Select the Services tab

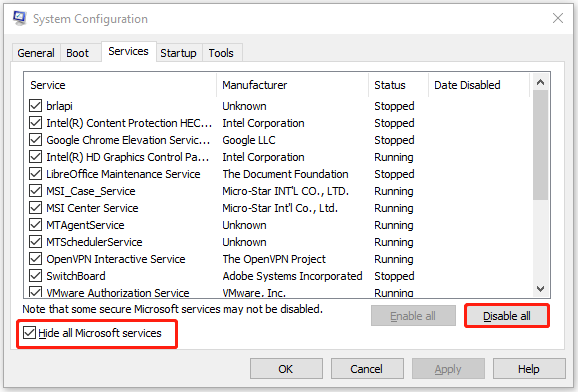128,51
